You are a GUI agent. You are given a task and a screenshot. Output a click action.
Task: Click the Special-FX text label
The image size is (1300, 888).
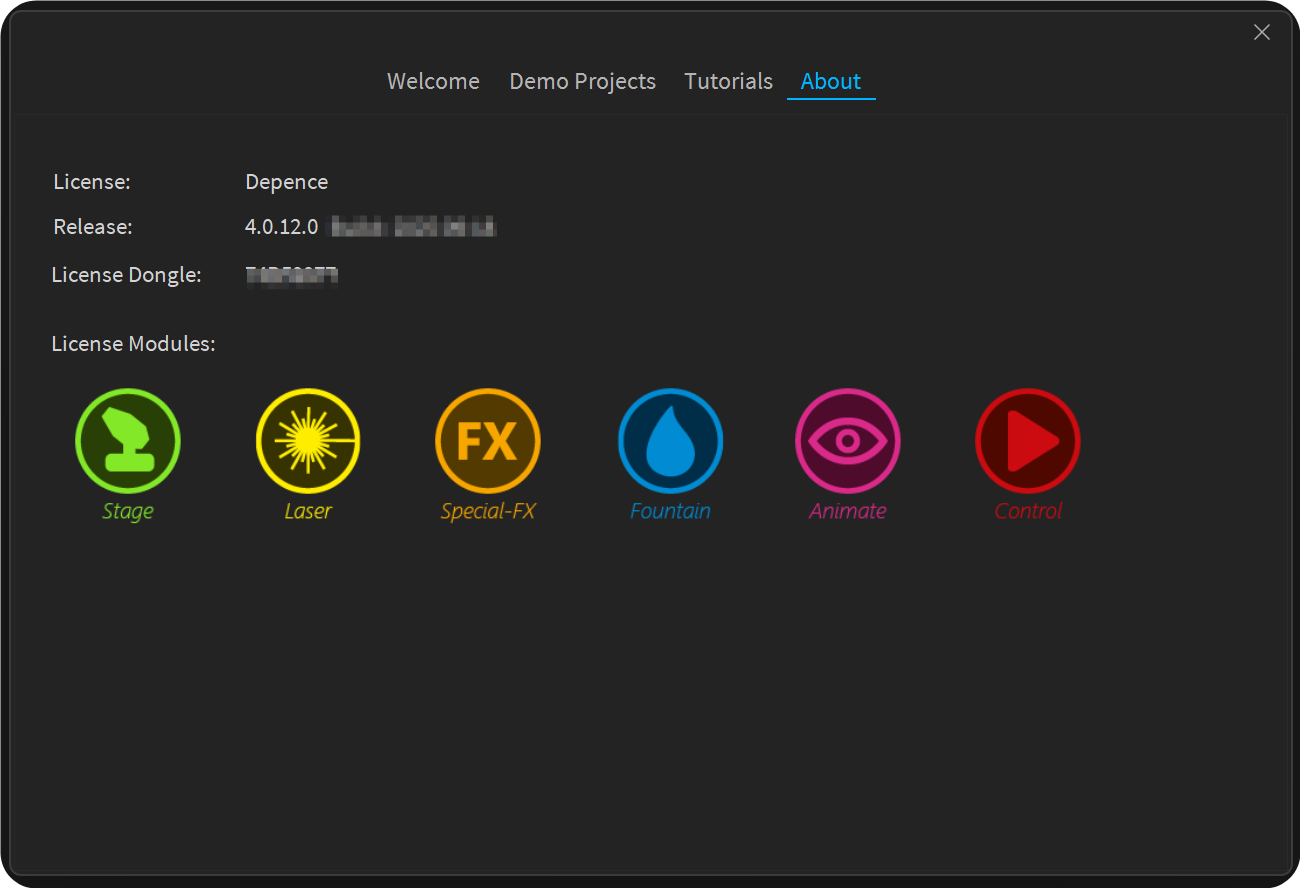[488, 511]
